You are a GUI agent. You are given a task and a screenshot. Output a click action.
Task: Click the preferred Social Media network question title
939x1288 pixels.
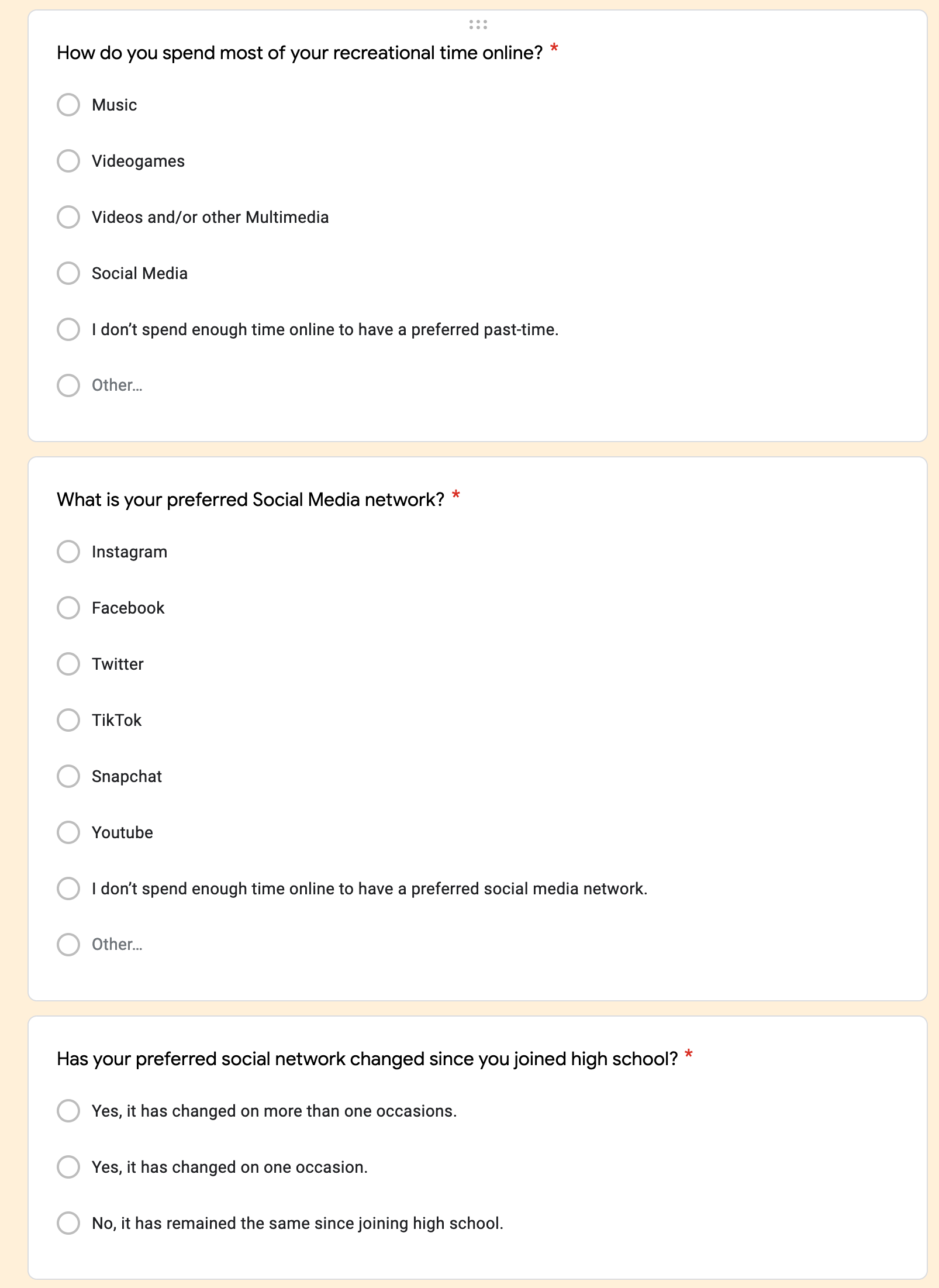coord(250,500)
